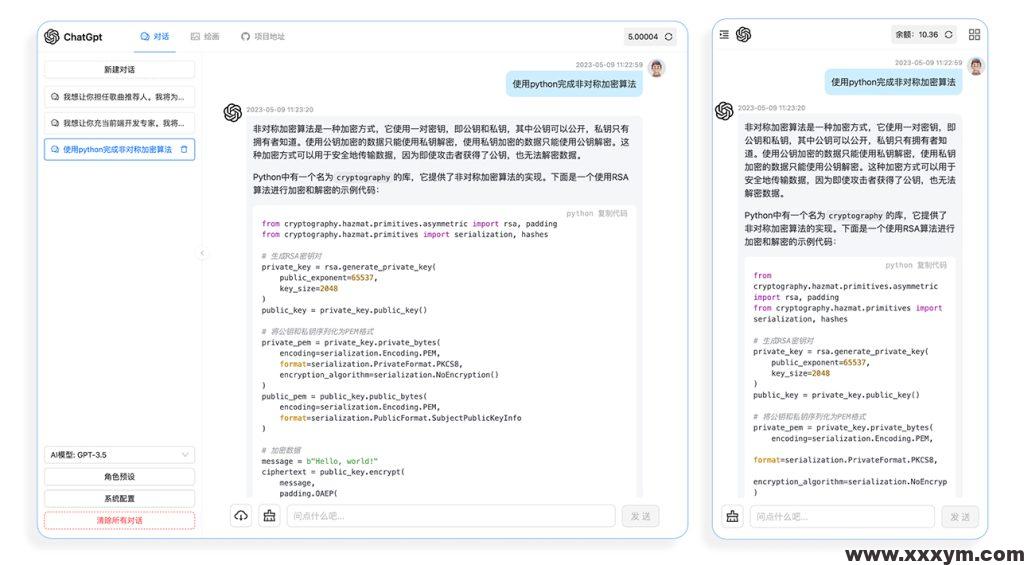Click the red 清除所有对话 button
The width and height of the screenshot is (1024, 565).
pyautogui.click(x=119, y=520)
